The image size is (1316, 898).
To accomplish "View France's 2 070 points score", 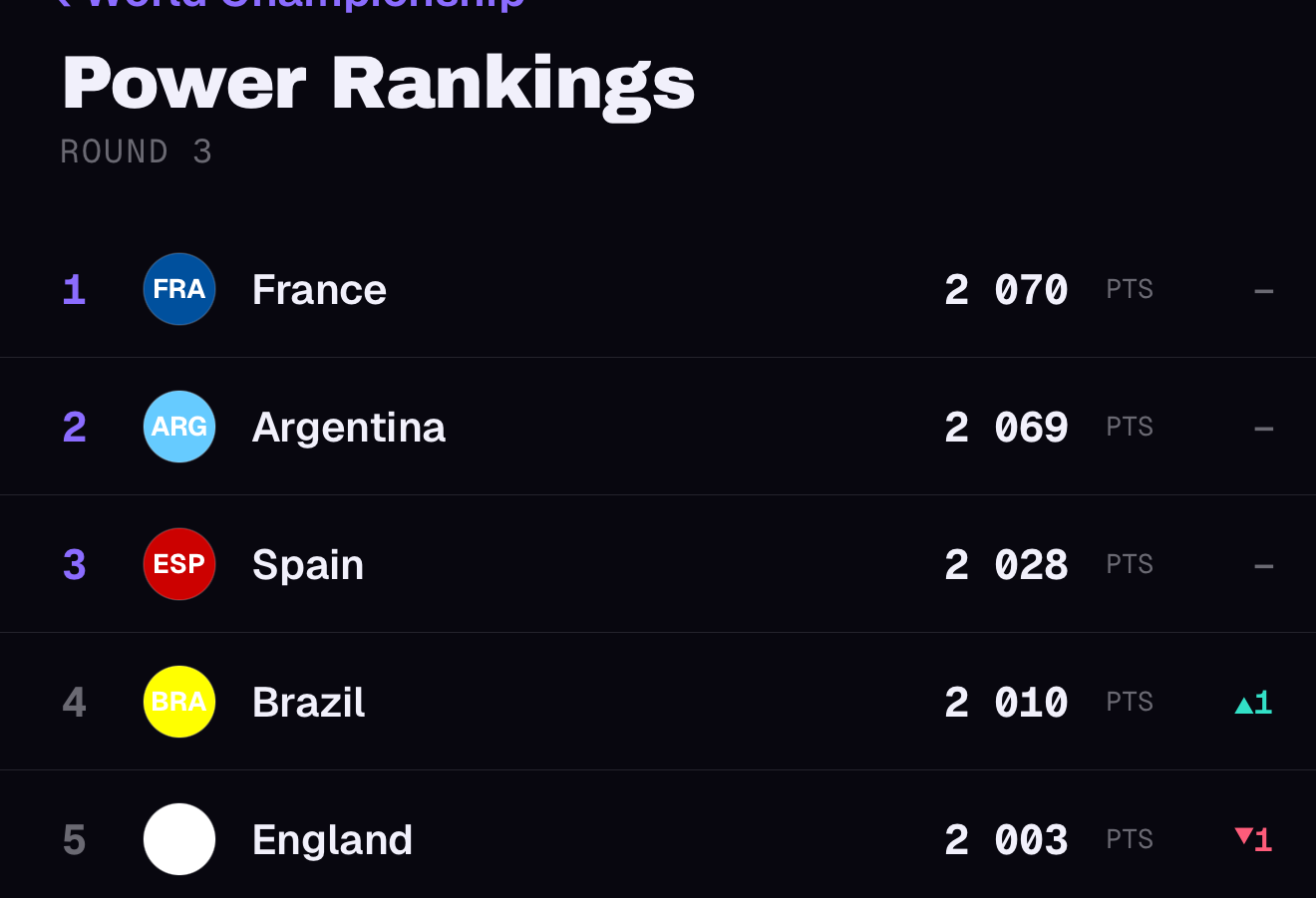I will click(1006, 290).
